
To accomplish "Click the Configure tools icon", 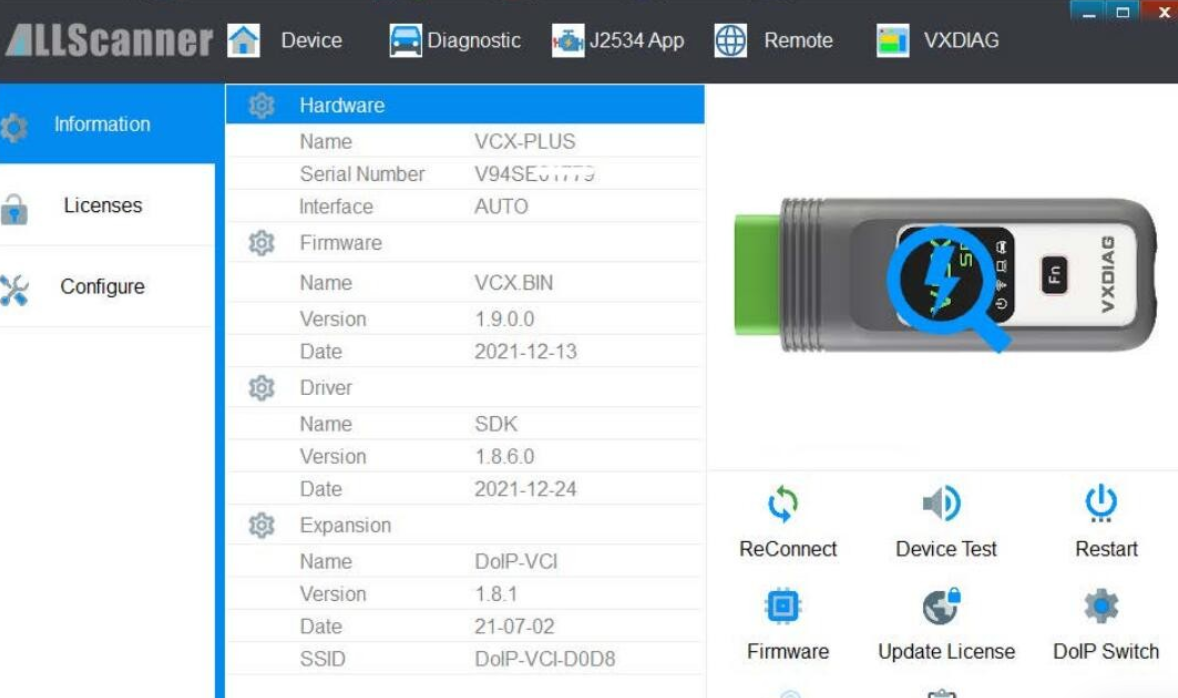I will 14,290.
